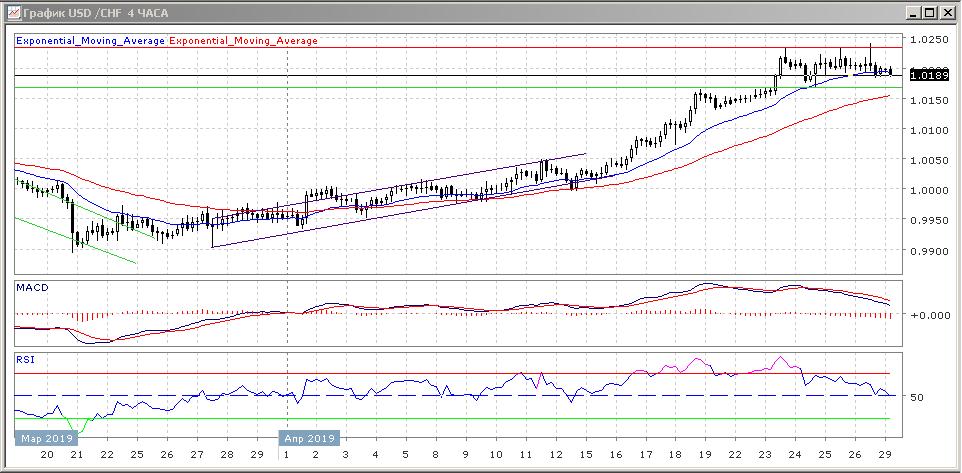
Task: Click the RSI indicator label
Action: [24, 358]
